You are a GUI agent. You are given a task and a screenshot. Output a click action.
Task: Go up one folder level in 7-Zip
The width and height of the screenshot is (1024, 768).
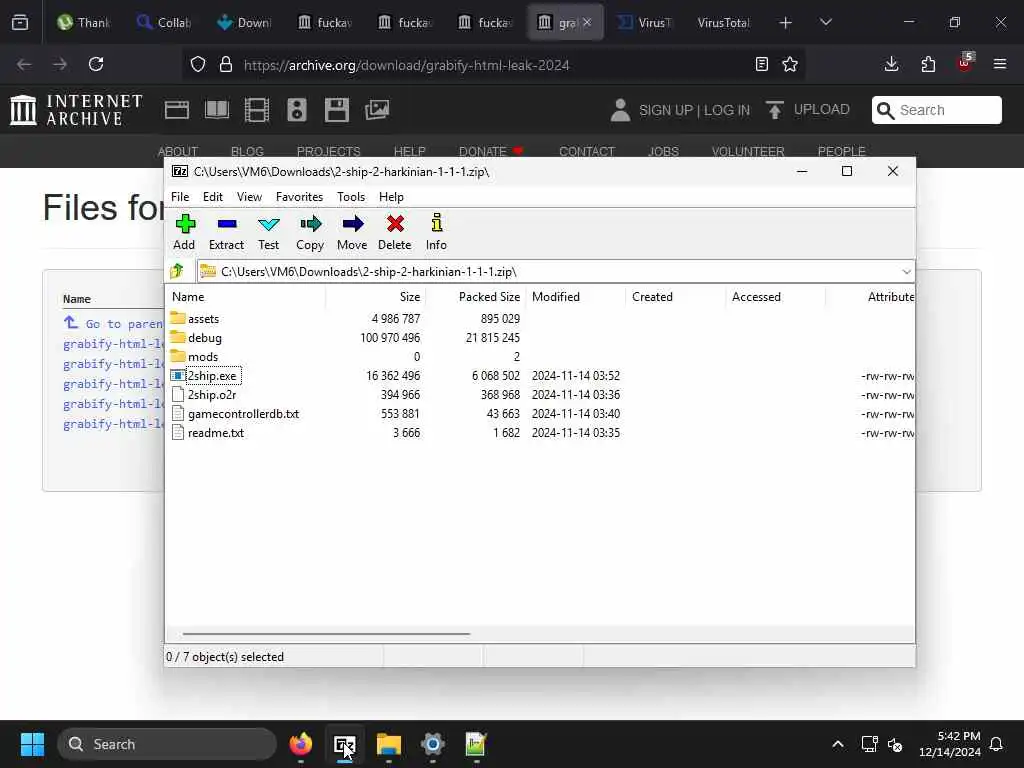177,271
